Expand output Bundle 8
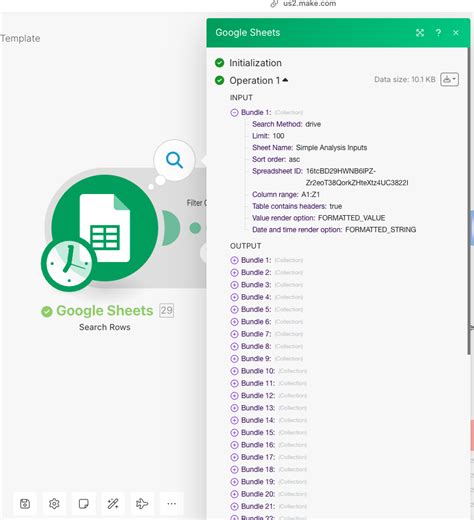 [234, 346]
